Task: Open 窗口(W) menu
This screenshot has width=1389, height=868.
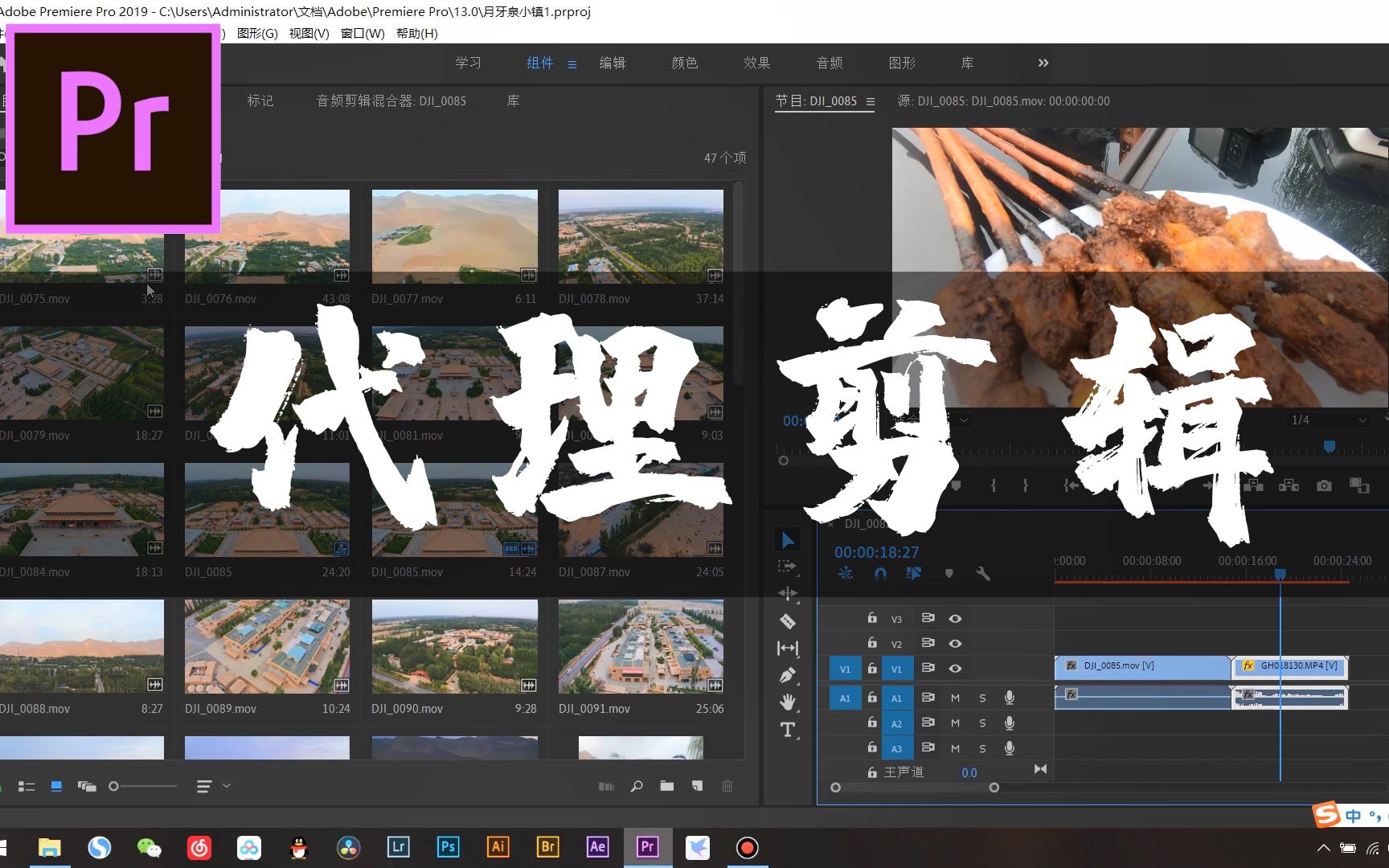Action: point(363,33)
